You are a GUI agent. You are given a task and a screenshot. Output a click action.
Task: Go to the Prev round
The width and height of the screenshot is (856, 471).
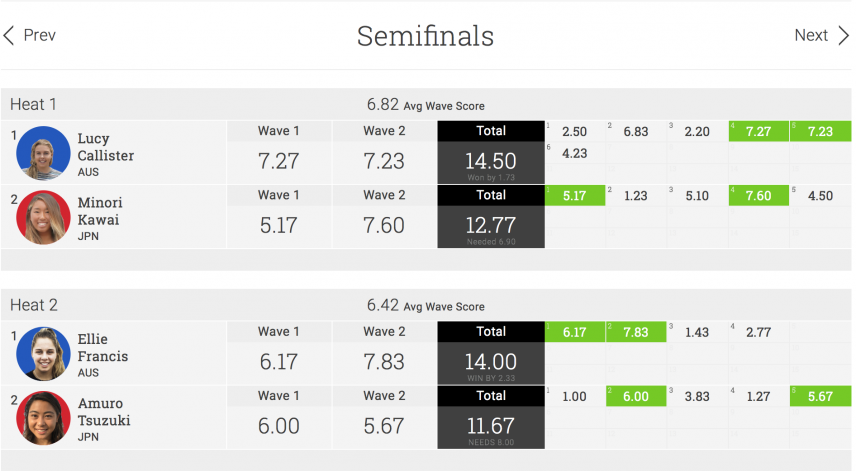[39, 35]
